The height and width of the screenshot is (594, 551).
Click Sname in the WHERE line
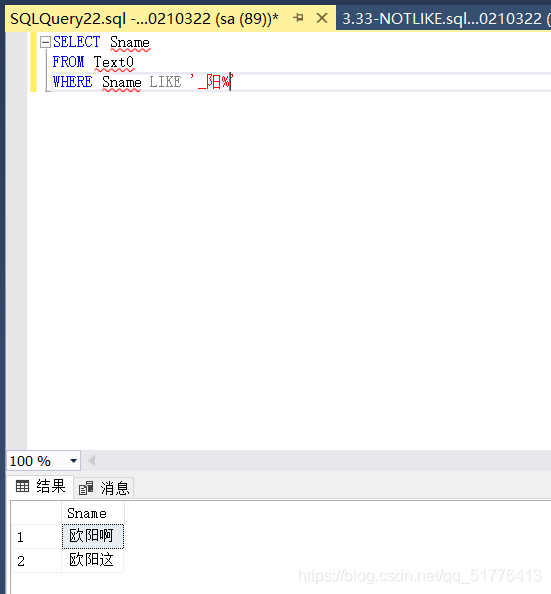122,82
